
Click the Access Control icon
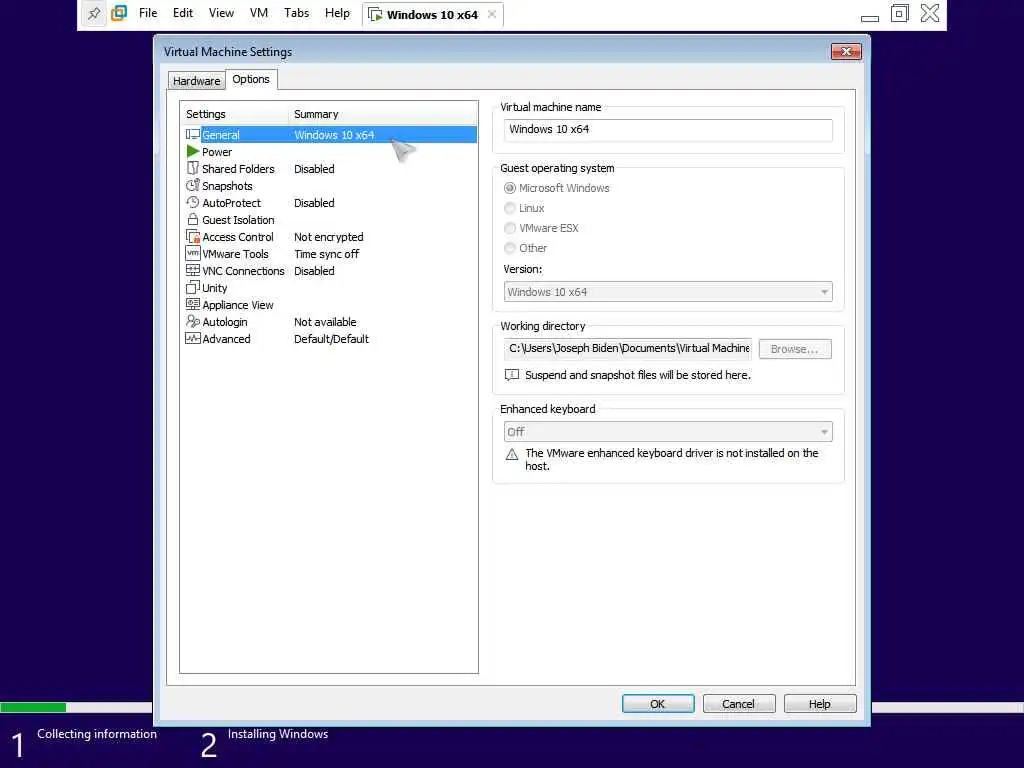pyautogui.click(x=193, y=236)
